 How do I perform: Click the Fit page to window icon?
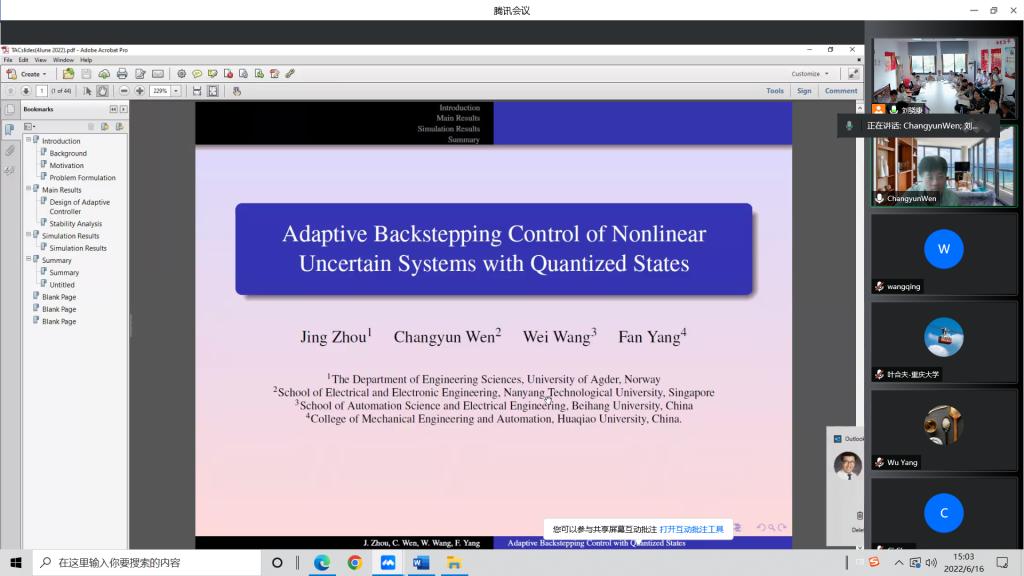[x=213, y=91]
